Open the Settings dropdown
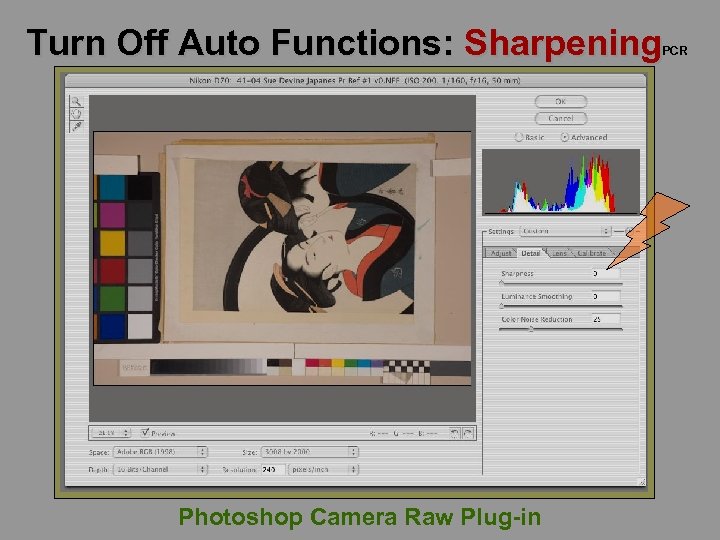720x540 pixels. pos(565,231)
